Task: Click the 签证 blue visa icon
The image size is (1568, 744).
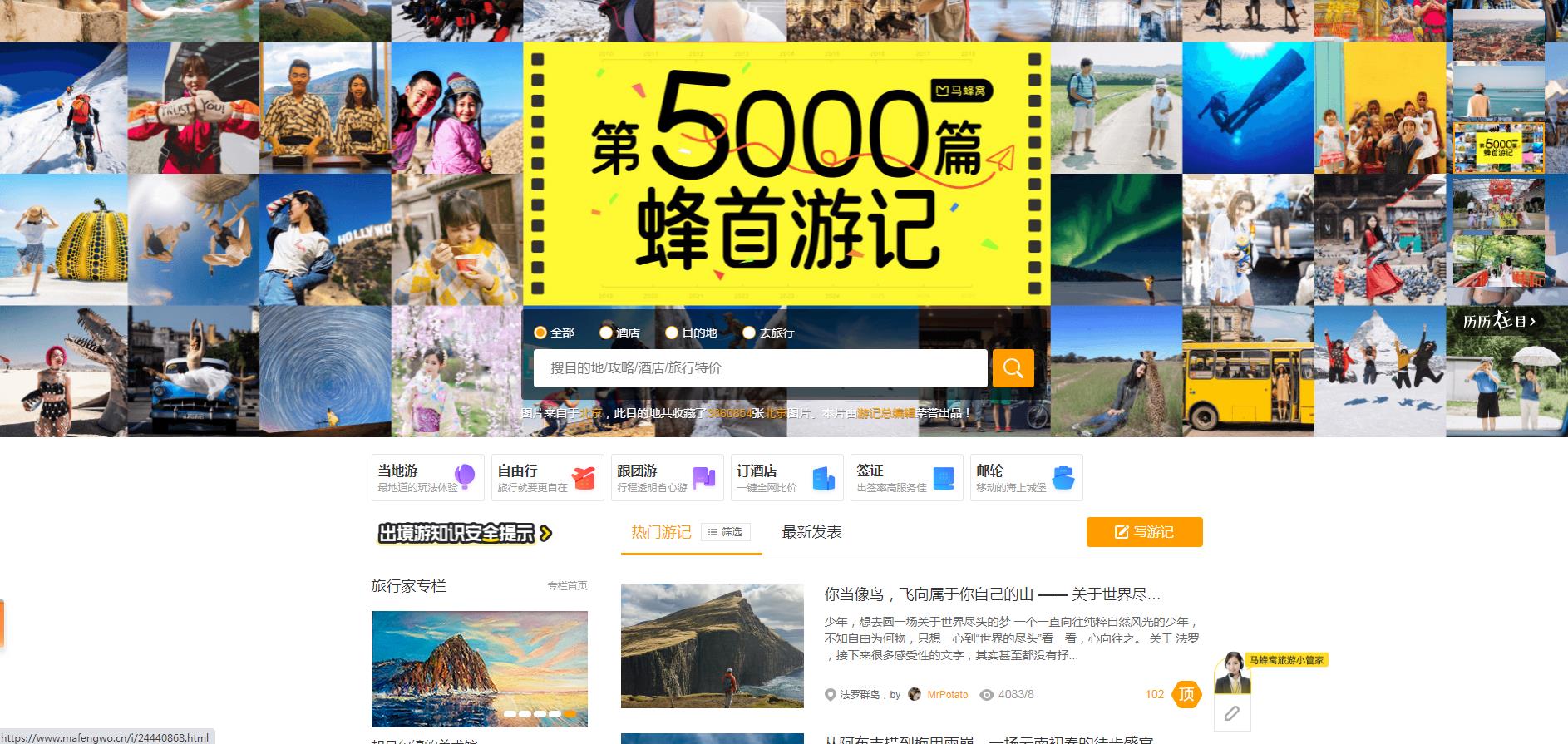Action: click(944, 478)
